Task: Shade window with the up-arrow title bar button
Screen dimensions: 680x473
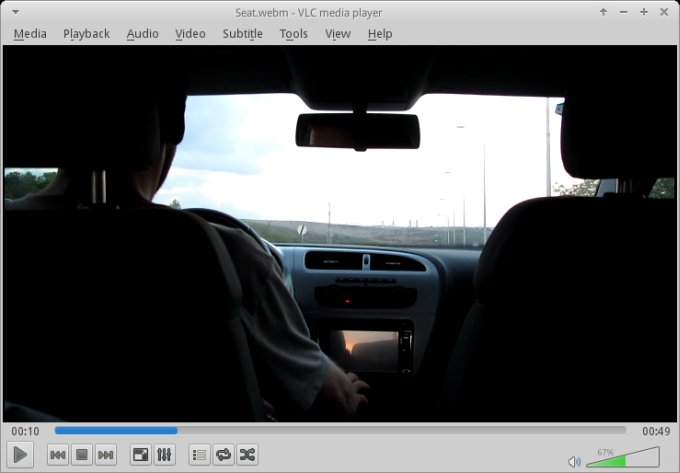Action: tap(603, 12)
